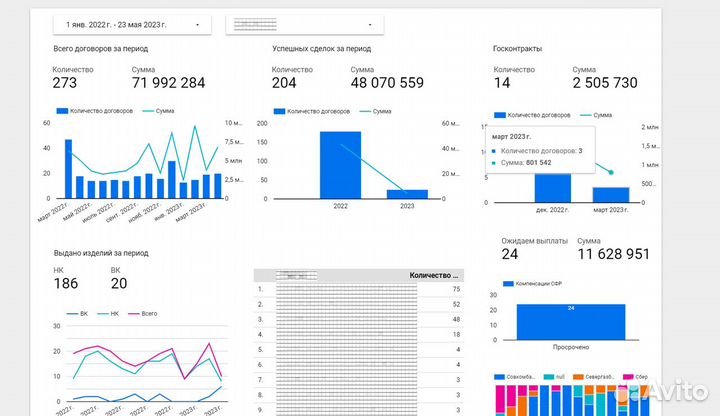Click the 2022 bar in Успешных сделок chart
720x416 pixels.
click(340, 163)
